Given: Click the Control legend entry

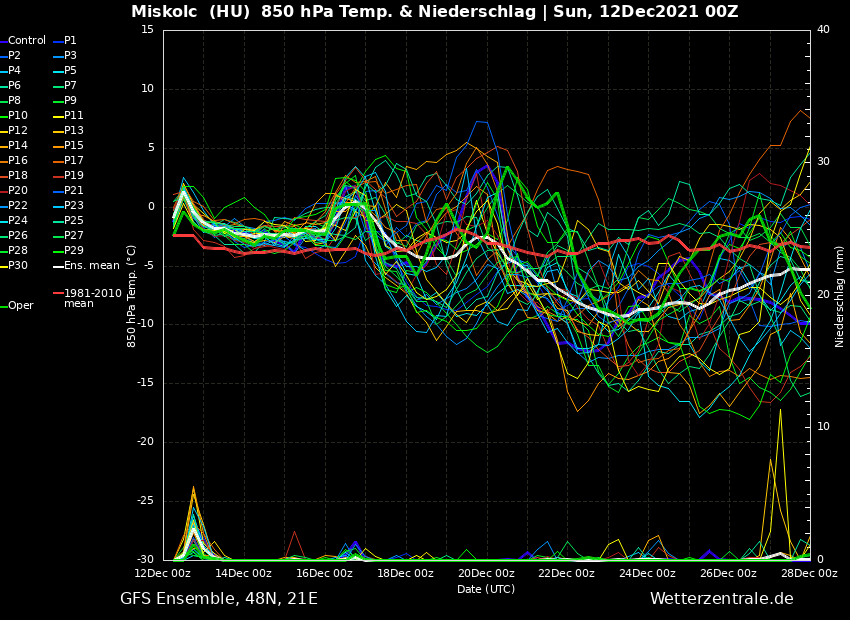Looking at the screenshot, I should click(x=27, y=41).
